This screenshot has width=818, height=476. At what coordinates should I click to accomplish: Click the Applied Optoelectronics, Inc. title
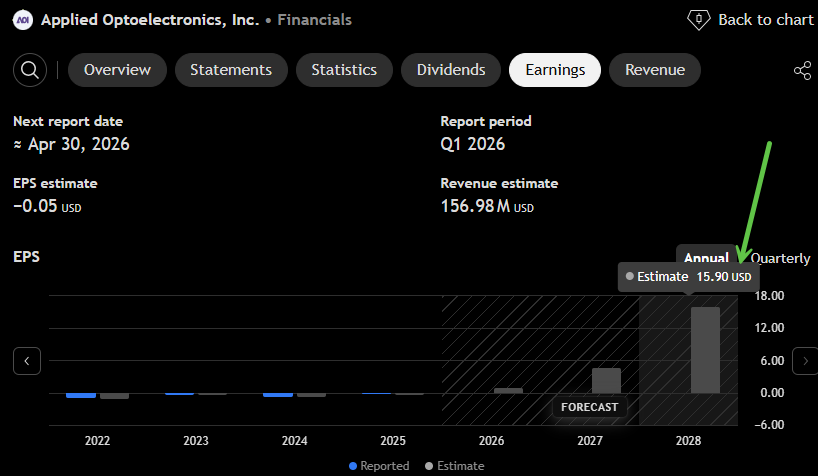[150, 20]
